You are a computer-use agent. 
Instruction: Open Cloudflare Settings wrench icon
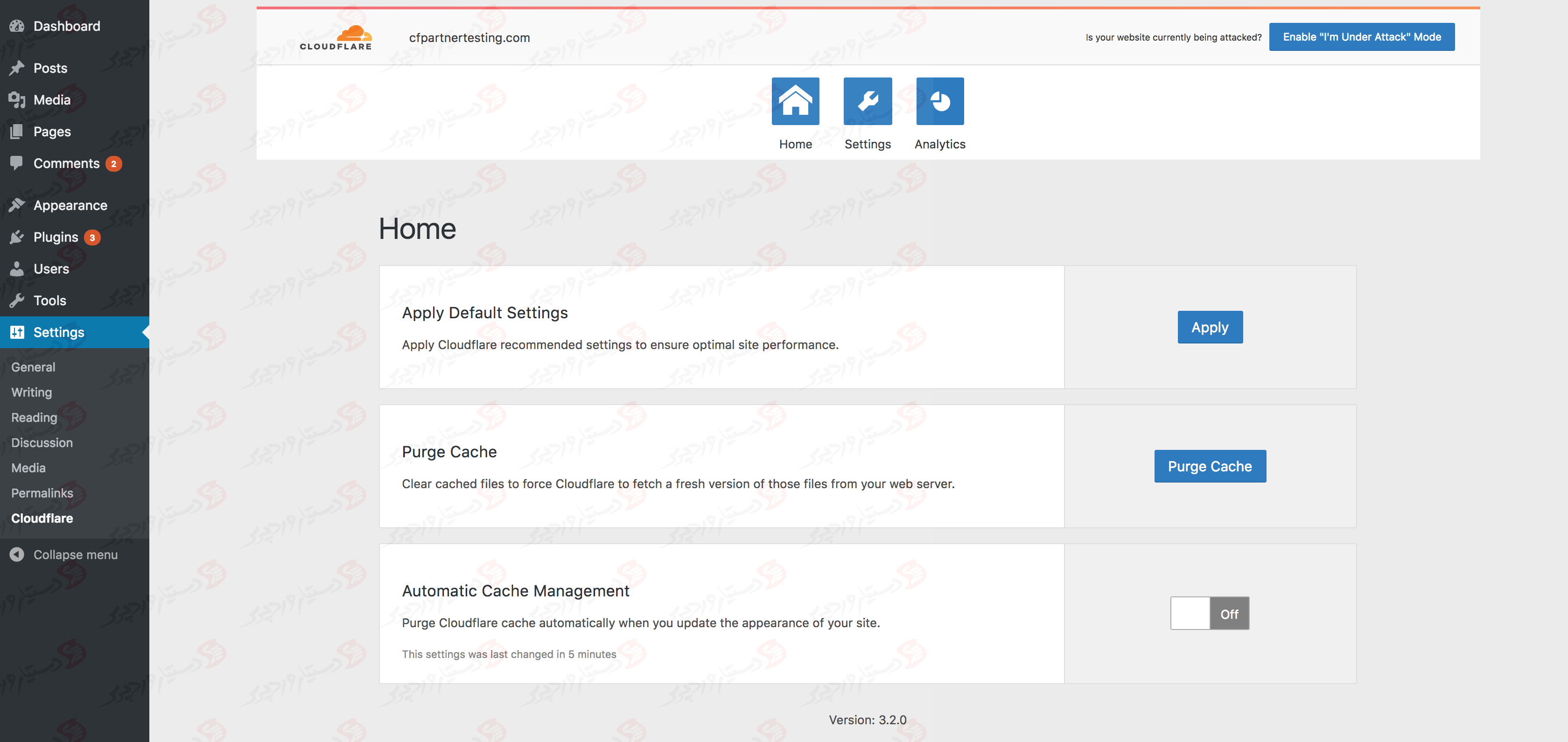(868, 100)
